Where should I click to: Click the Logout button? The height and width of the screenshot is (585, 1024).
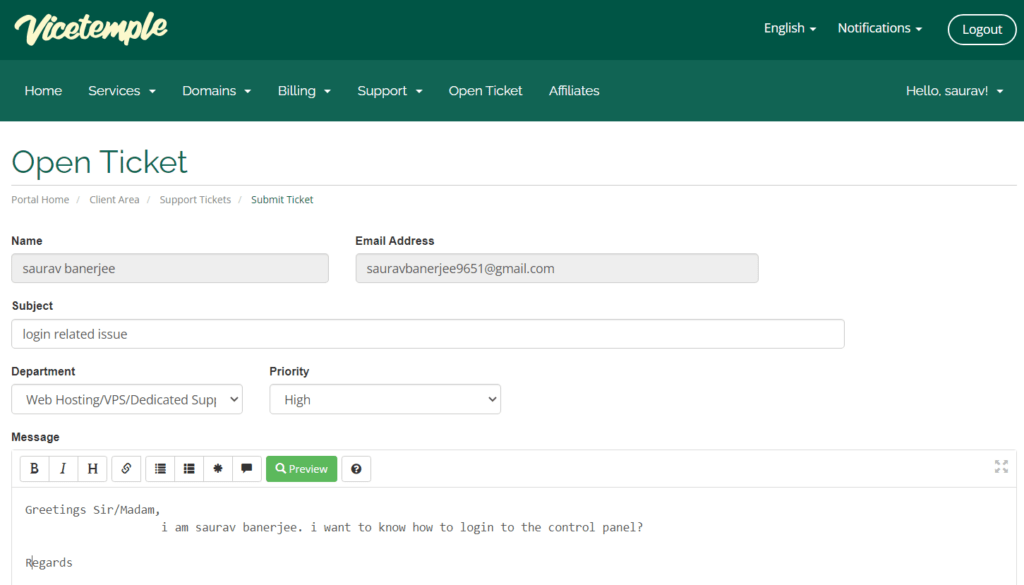[981, 29]
